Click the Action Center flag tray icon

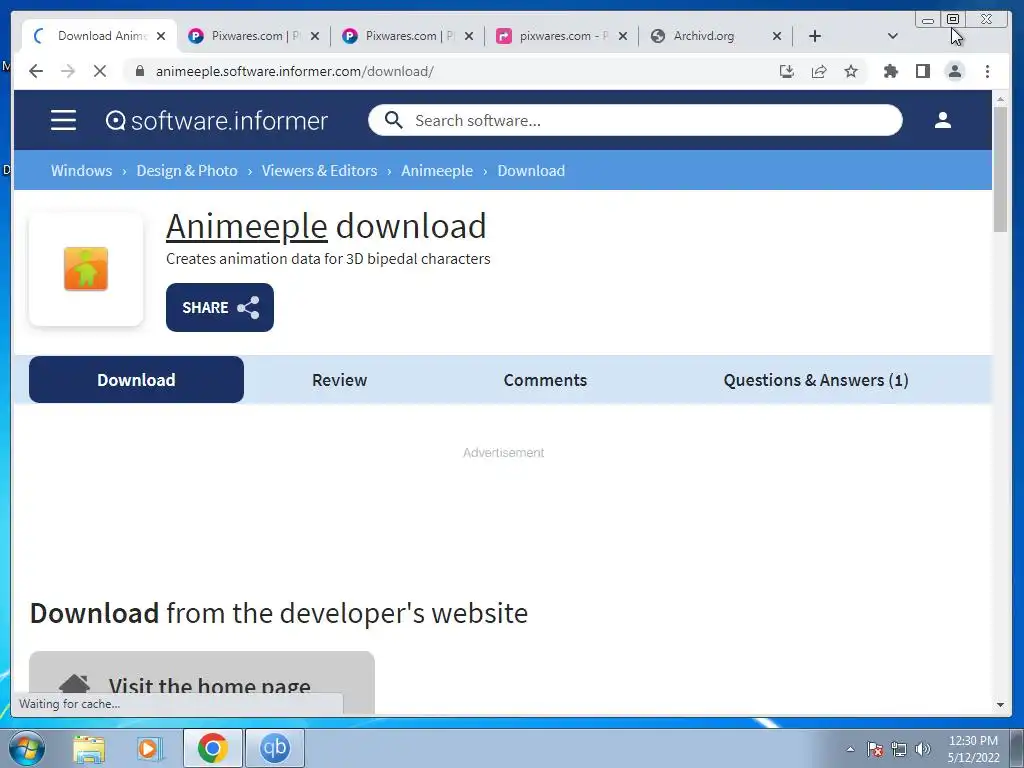[875, 749]
